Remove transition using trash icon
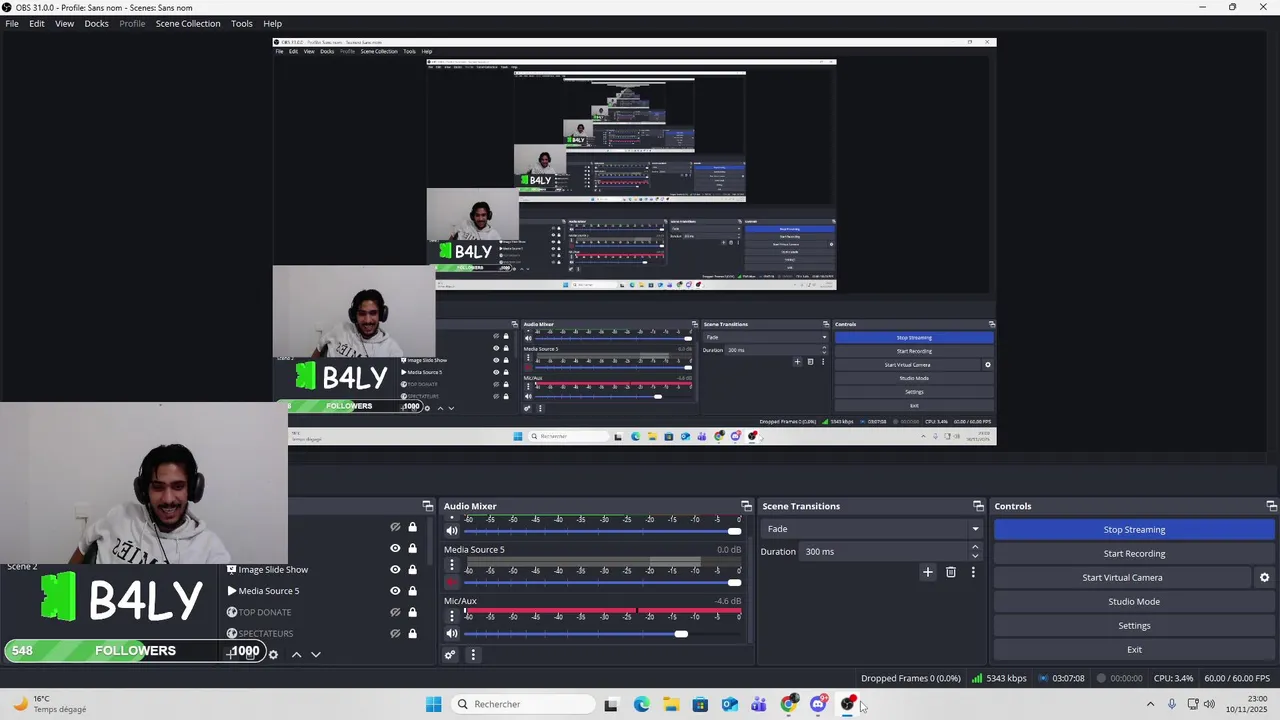This screenshot has height=720, width=1280. tap(951, 572)
